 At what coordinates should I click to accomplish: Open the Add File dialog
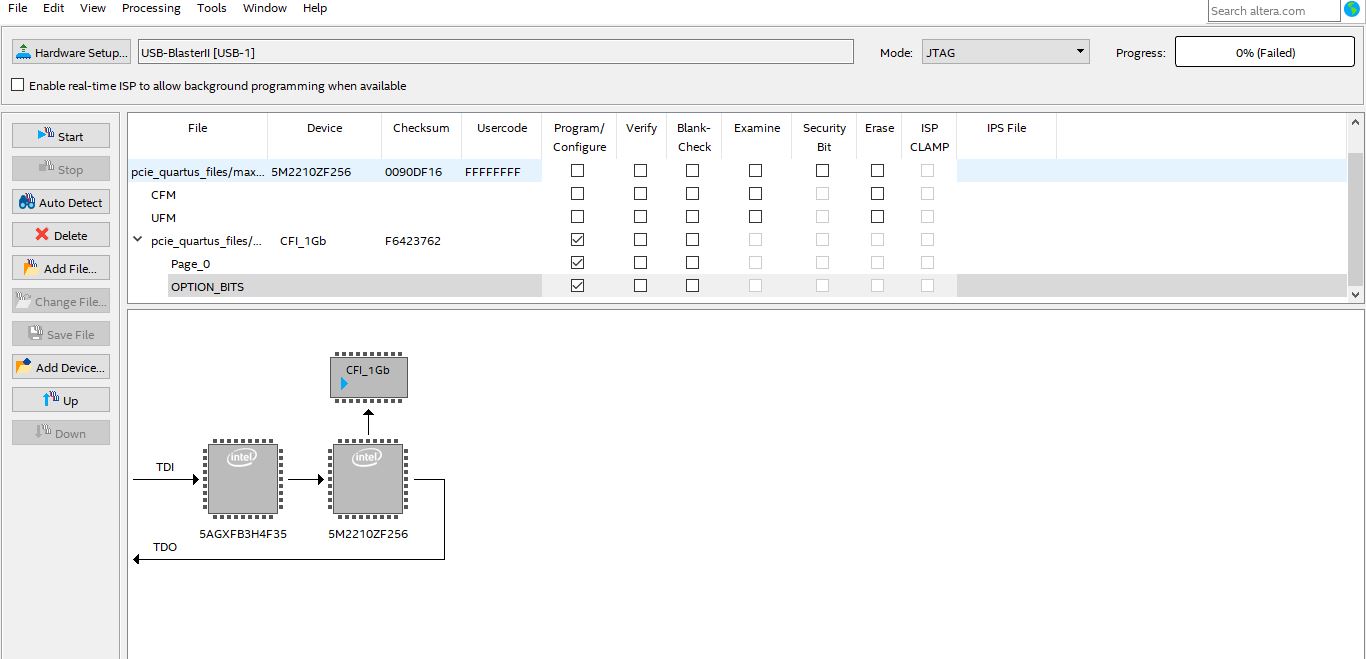pyautogui.click(x=61, y=268)
